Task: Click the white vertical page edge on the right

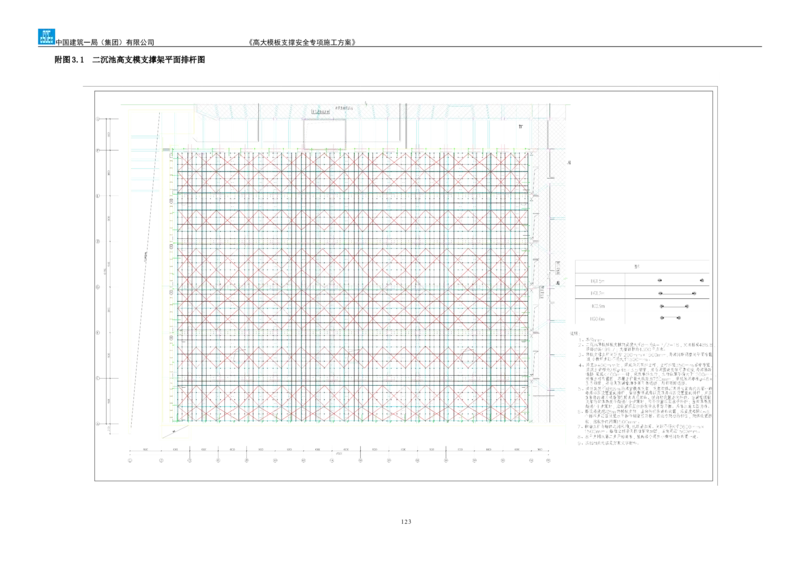Action: click(723, 280)
